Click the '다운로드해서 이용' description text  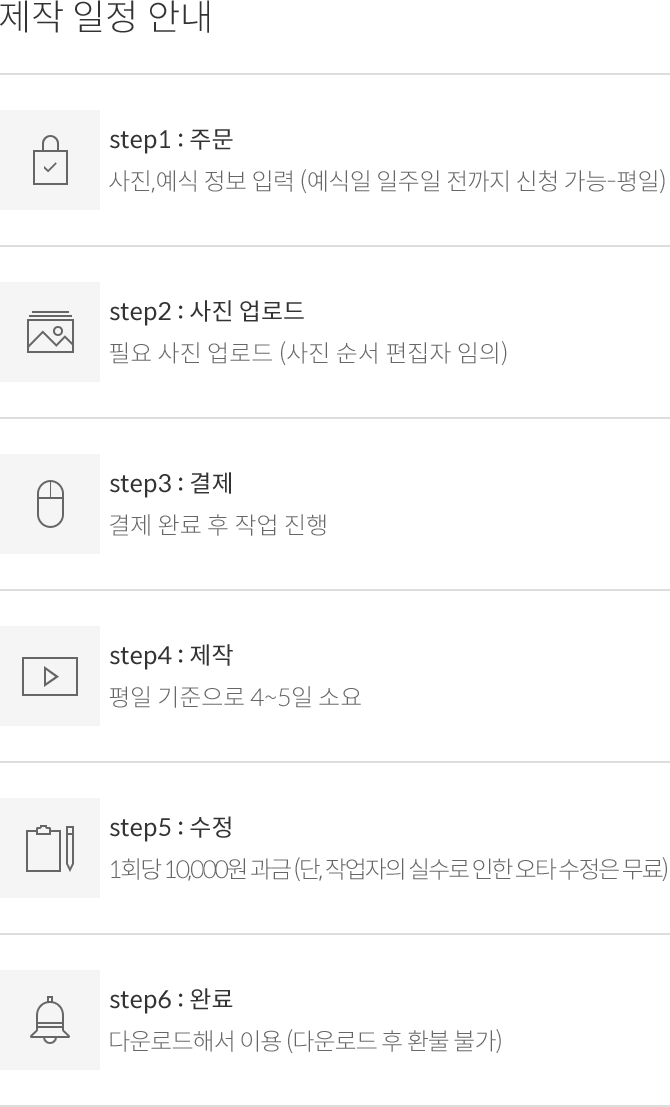pyautogui.click(x=195, y=1042)
